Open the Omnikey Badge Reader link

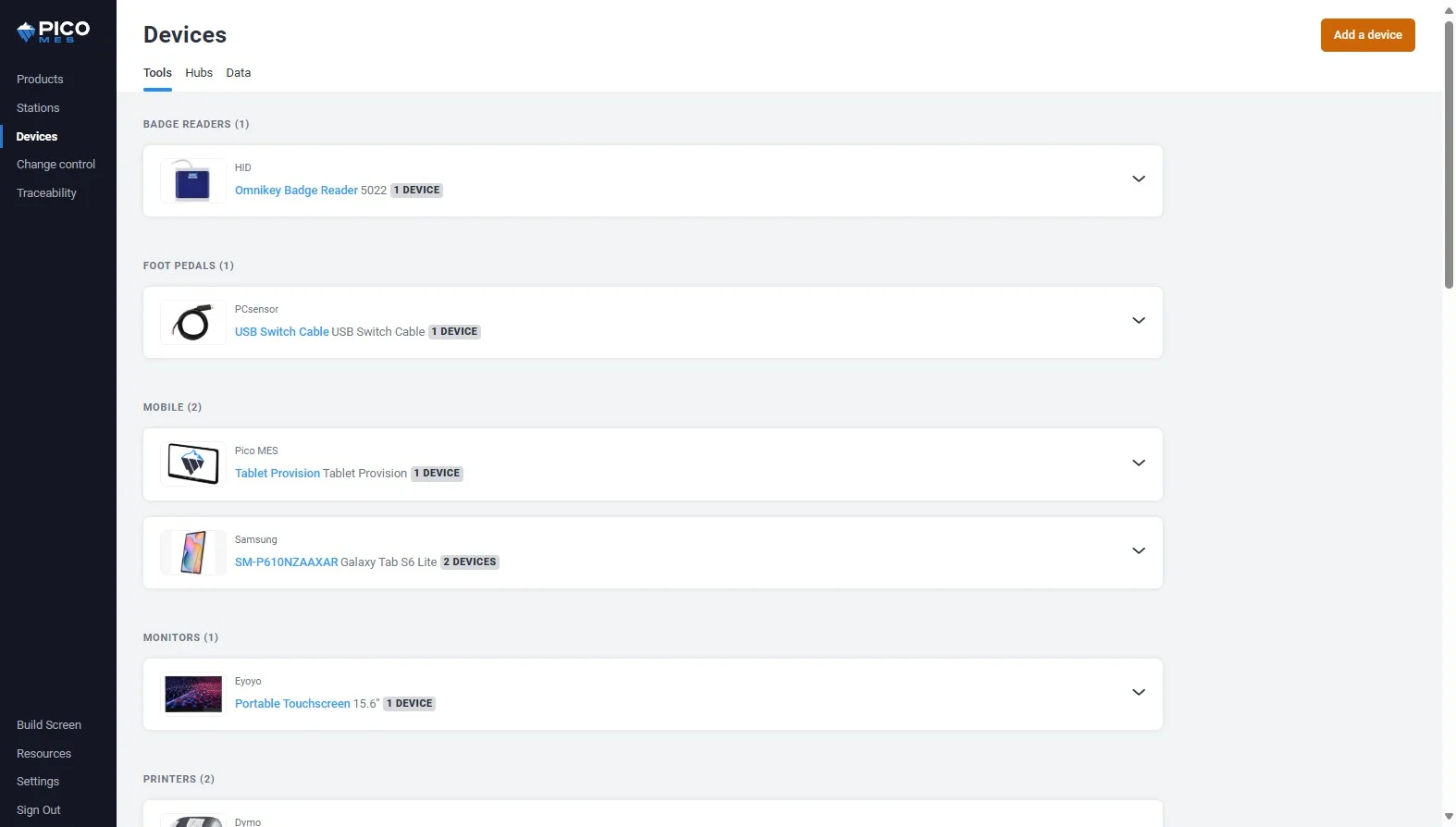(x=296, y=191)
